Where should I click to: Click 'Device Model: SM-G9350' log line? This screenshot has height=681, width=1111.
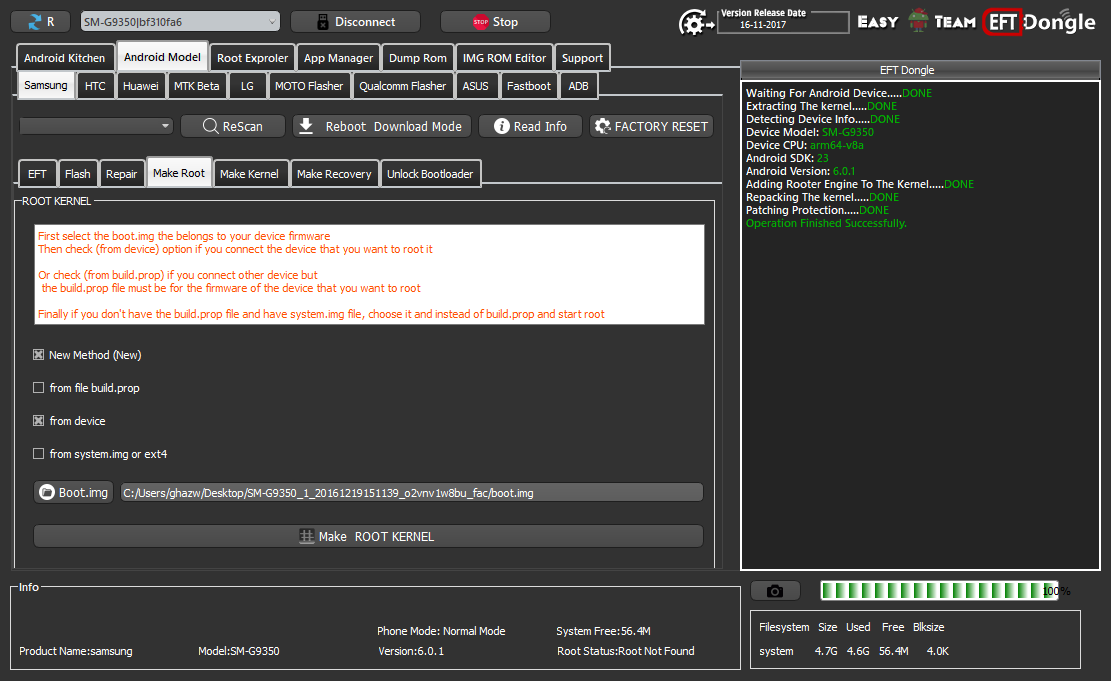pyautogui.click(x=810, y=133)
